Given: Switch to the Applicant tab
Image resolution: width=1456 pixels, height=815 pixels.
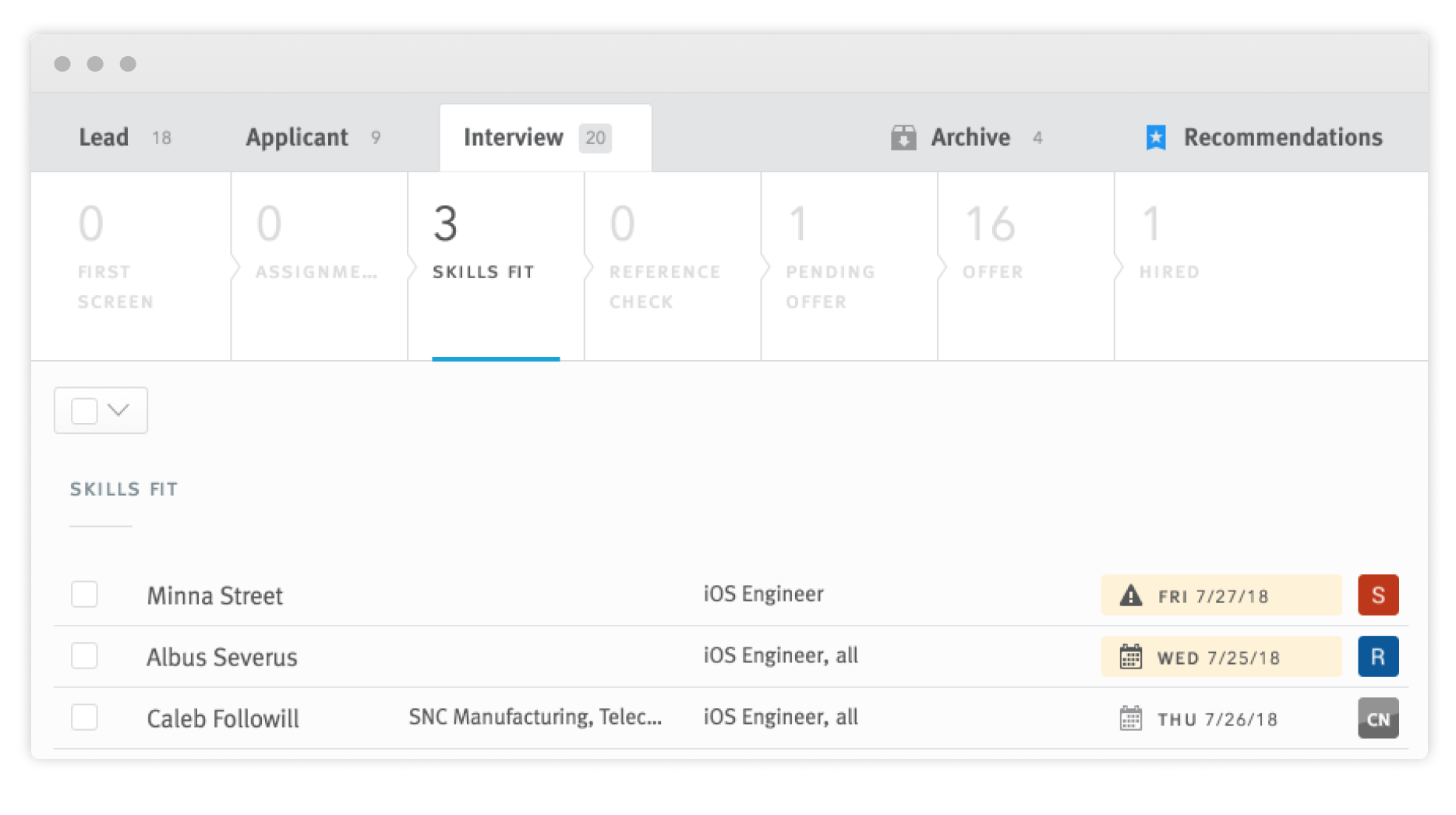Looking at the screenshot, I should tap(298, 137).
